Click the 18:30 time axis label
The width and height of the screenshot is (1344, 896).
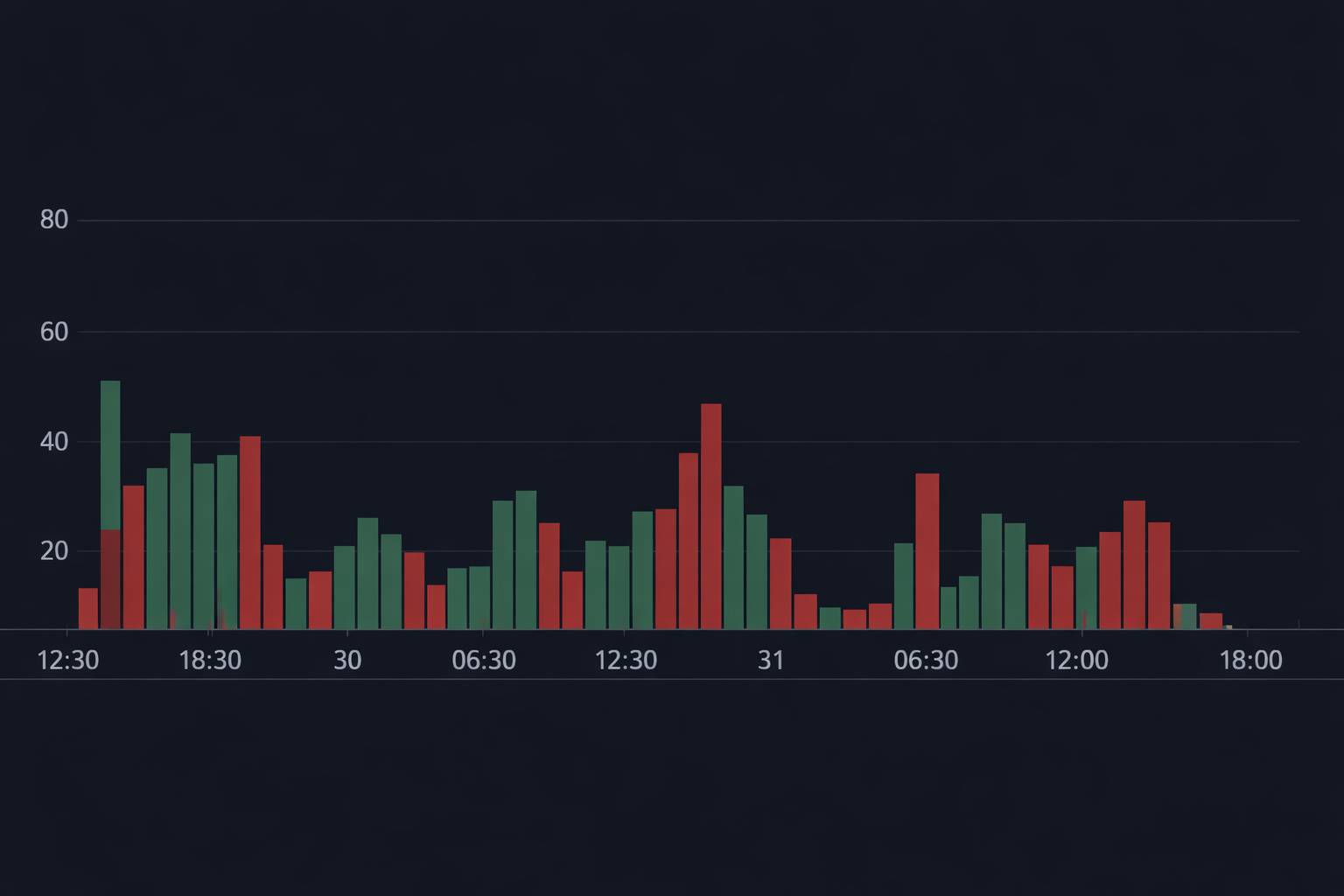(210, 660)
